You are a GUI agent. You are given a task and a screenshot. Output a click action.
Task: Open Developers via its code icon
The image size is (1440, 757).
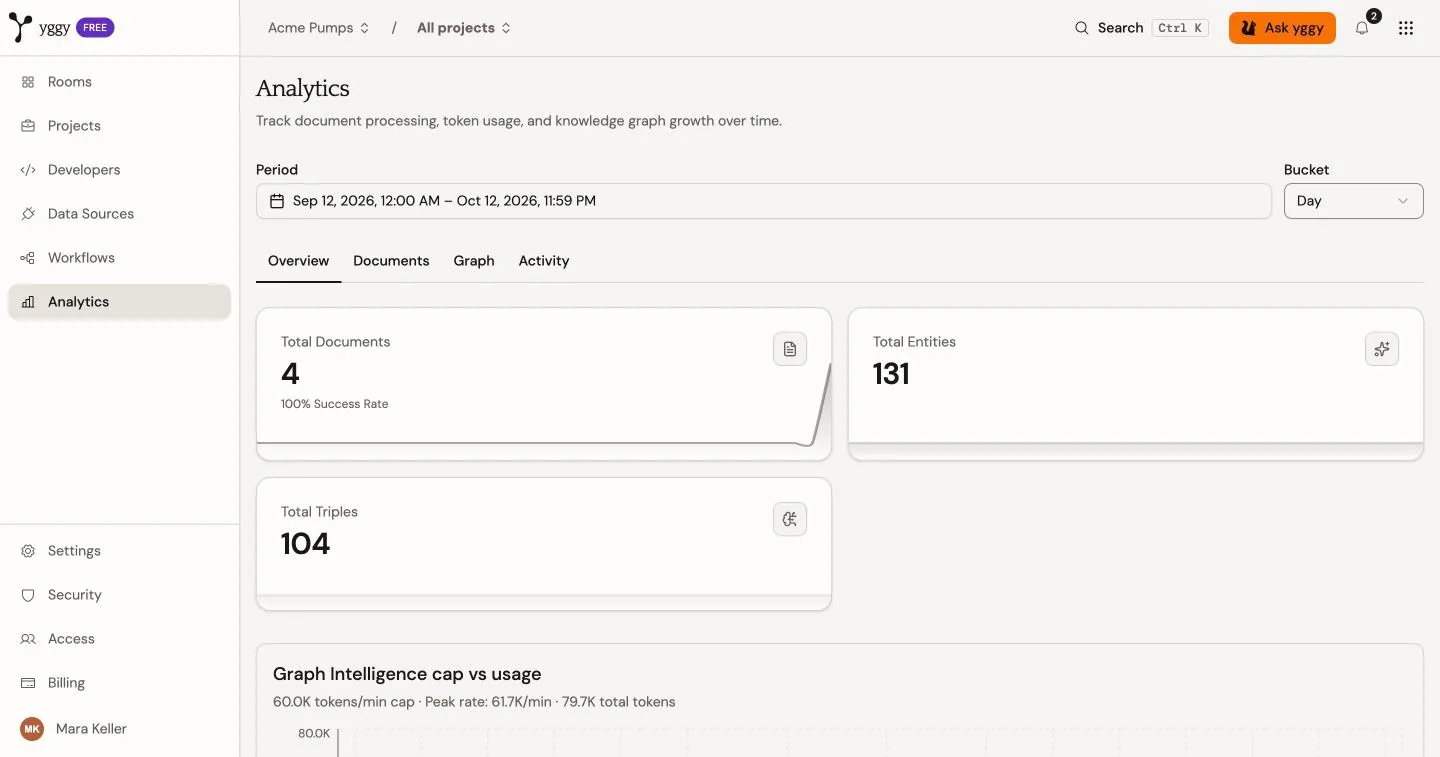pos(28,170)
